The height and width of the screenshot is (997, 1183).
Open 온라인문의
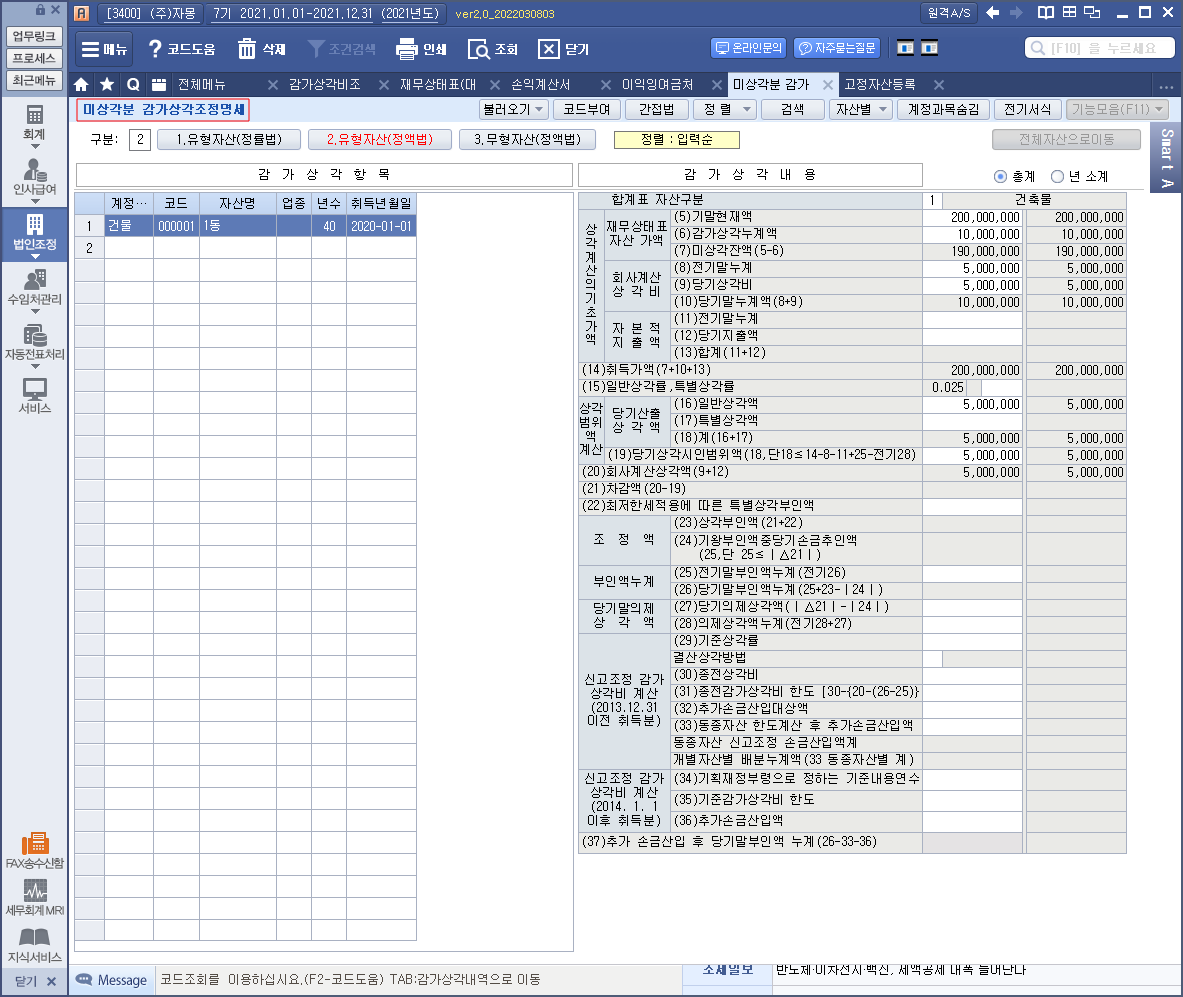[748, 48]
